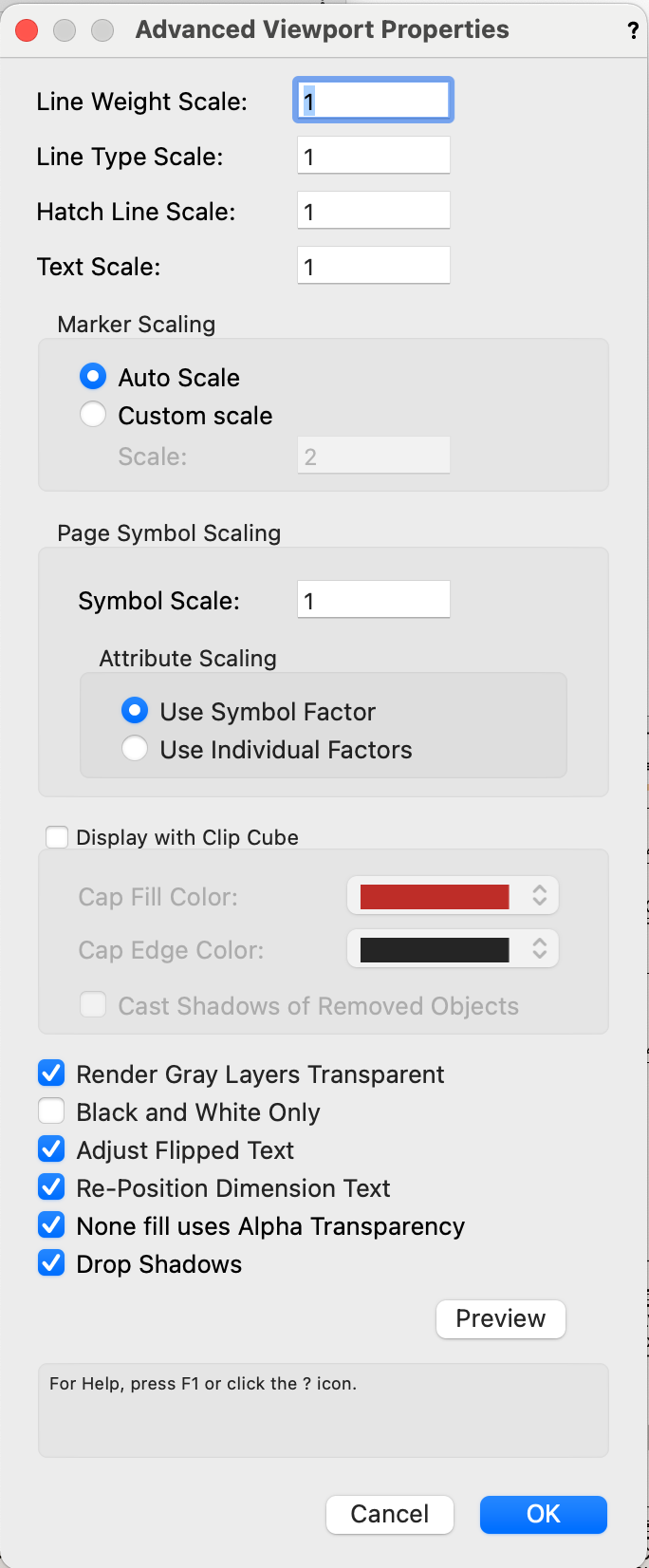
Task: Disable Drop Shadows
Action: point(51,1262)
